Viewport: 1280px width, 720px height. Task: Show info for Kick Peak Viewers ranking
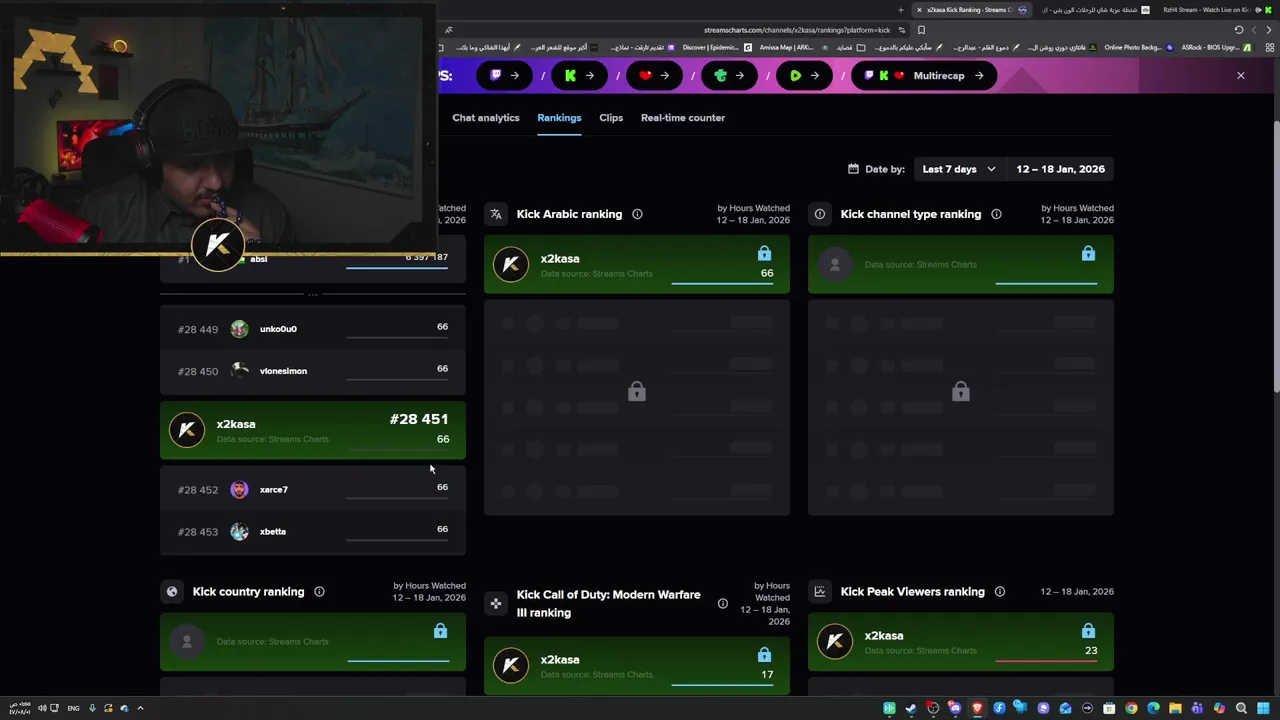[999, 592]
